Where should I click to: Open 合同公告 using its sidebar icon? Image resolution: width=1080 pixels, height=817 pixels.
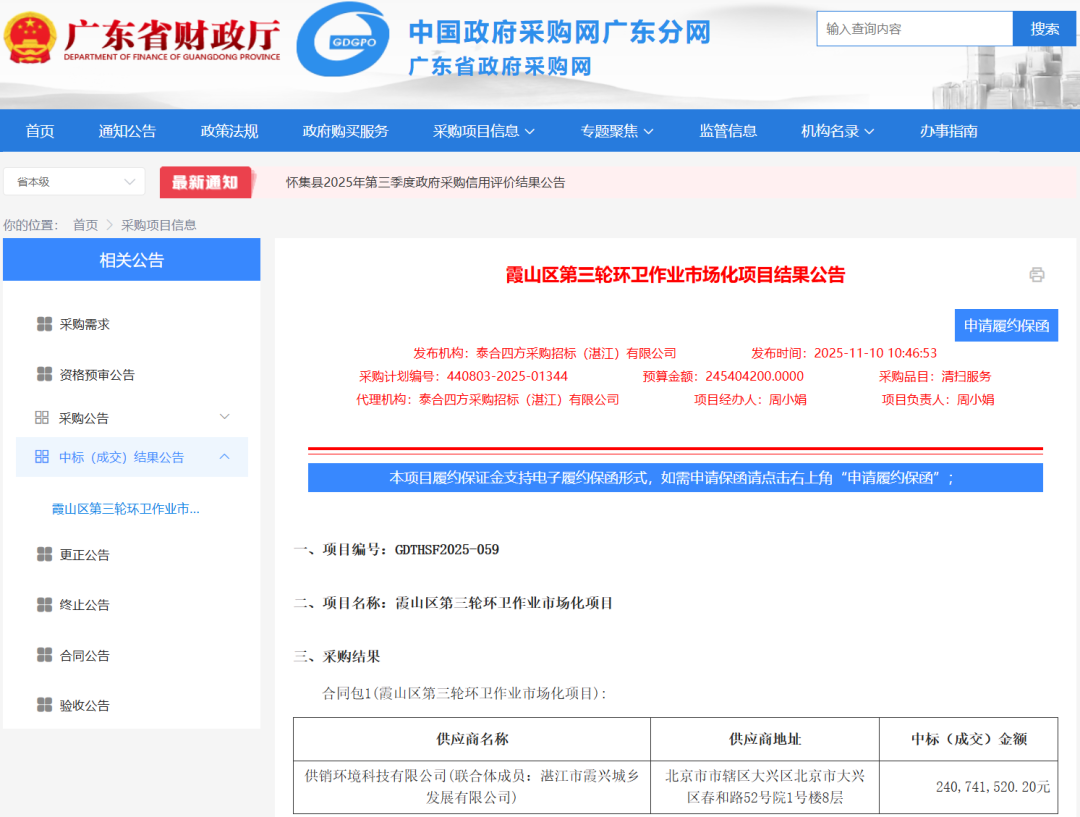point(45,654)
